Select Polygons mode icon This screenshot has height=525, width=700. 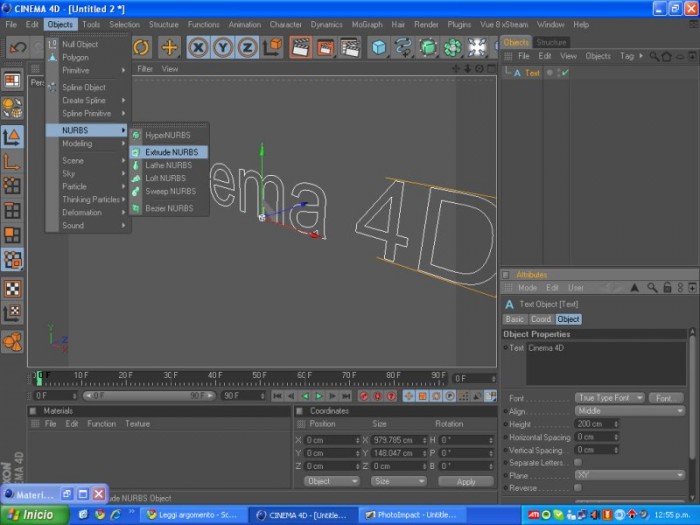12,235
